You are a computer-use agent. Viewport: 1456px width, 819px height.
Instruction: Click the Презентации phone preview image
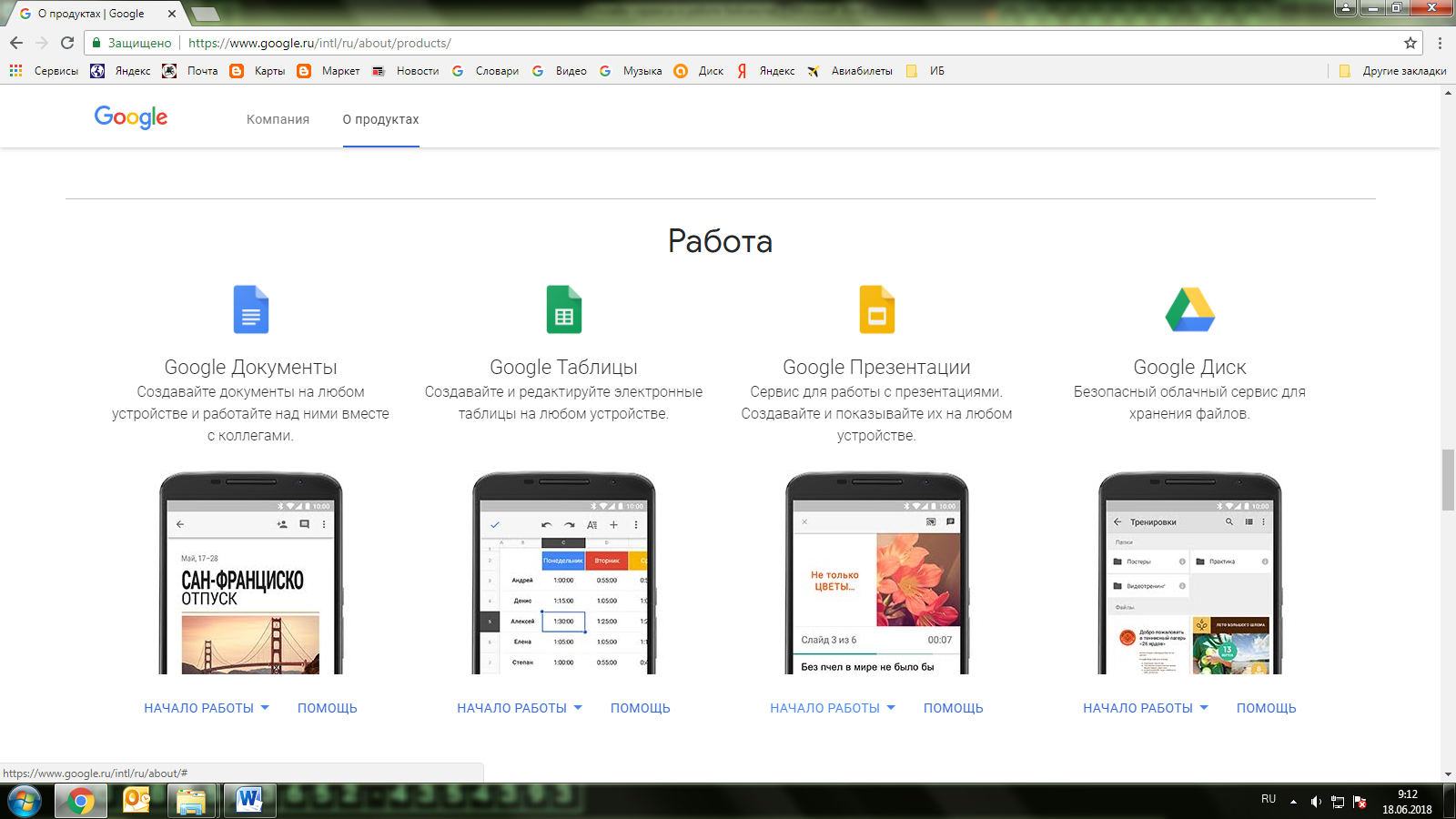pyautogui.click(x=877, y=573)
